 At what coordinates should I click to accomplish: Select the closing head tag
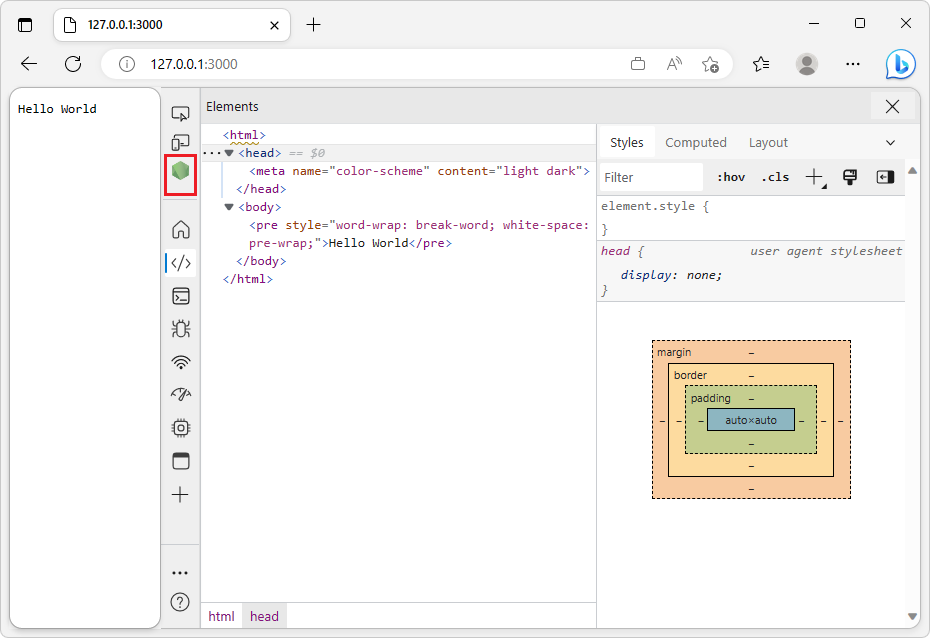tap(261, 189)
